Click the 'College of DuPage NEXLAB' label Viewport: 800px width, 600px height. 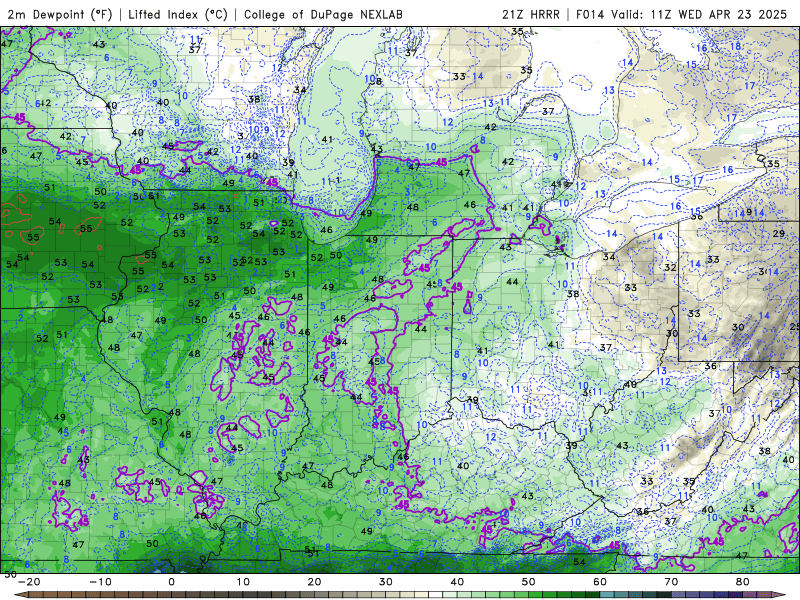(323, 14)
